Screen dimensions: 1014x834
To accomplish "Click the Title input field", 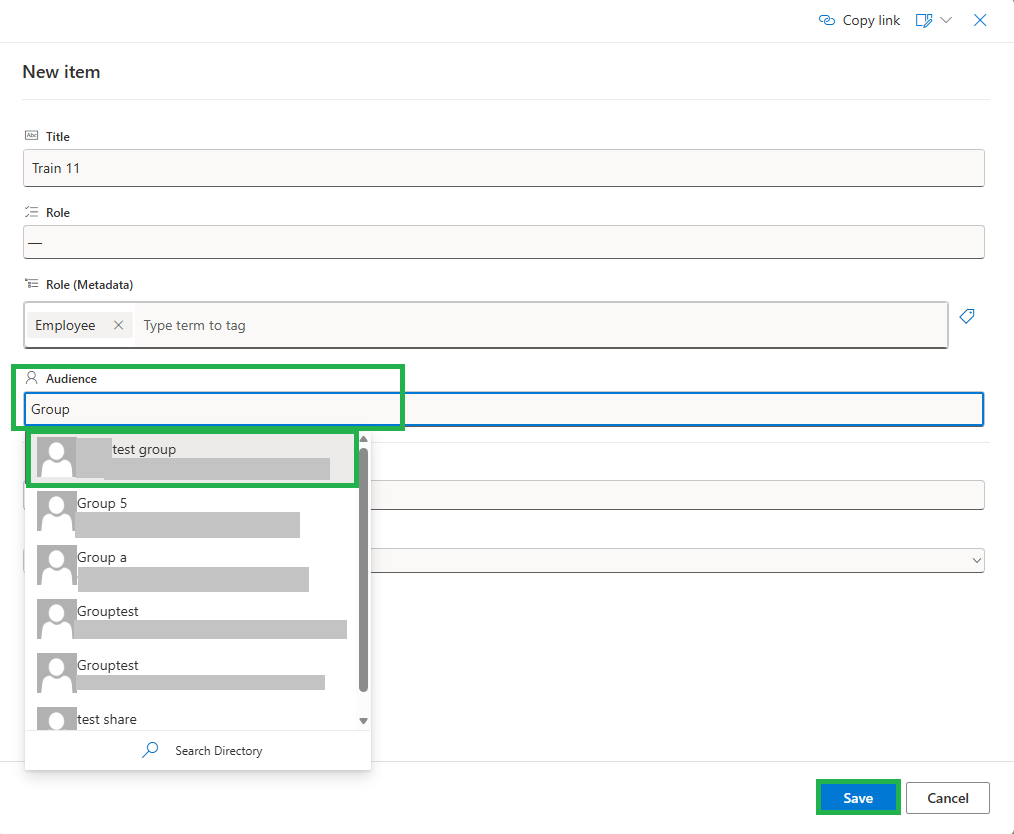I will (504, 168).
